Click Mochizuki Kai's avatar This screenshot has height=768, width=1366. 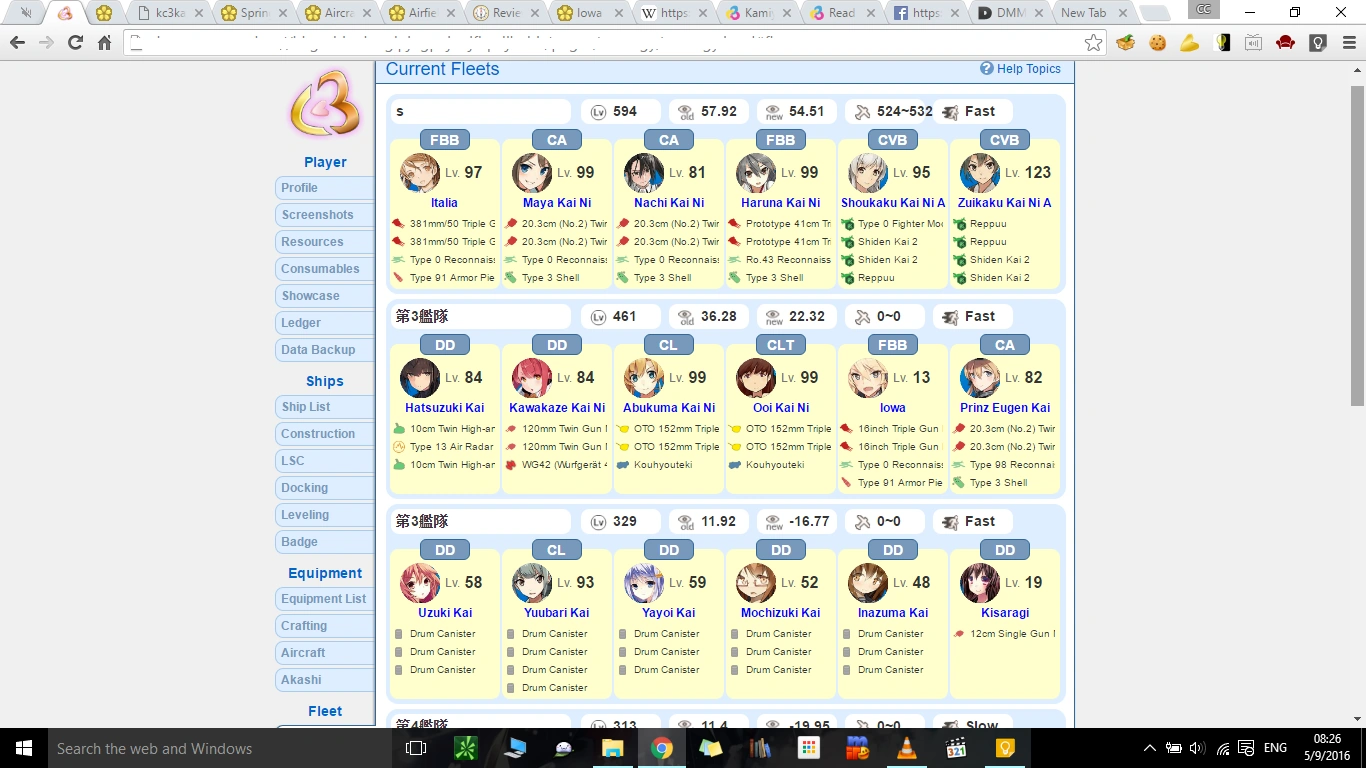point(756,583)
